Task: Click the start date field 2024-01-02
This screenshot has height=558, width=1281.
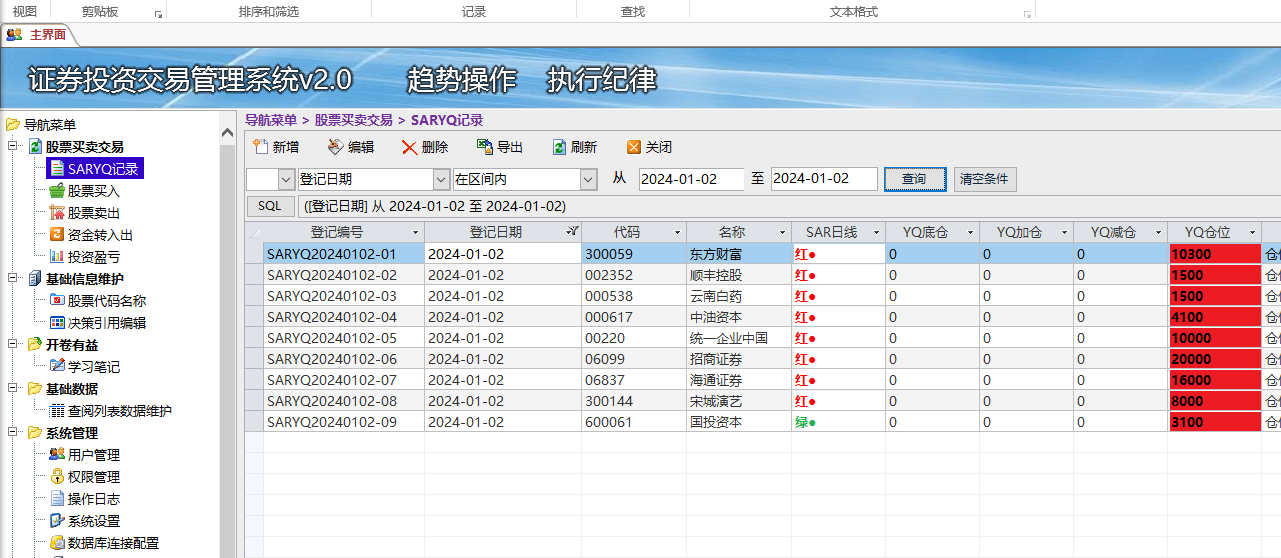Action: (x=692, y=179)
